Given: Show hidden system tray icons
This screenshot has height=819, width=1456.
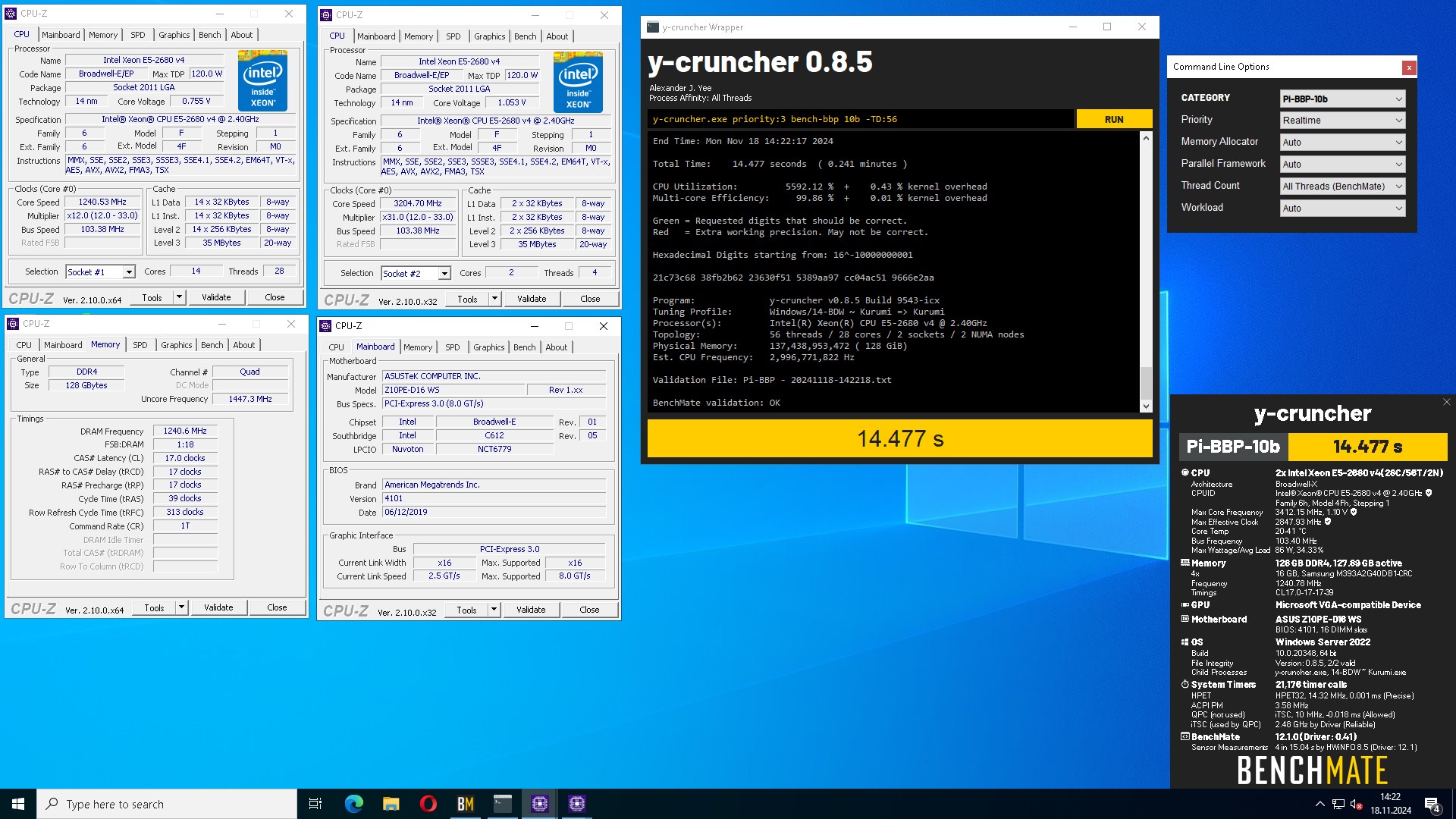Looking at the screenshot, I should (x=1319, y=804).
